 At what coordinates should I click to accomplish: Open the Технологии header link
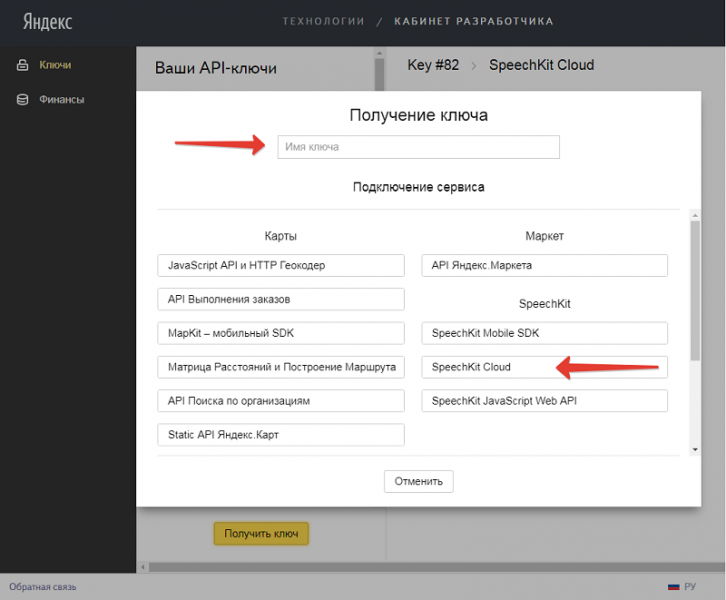[x=324, y=21]
